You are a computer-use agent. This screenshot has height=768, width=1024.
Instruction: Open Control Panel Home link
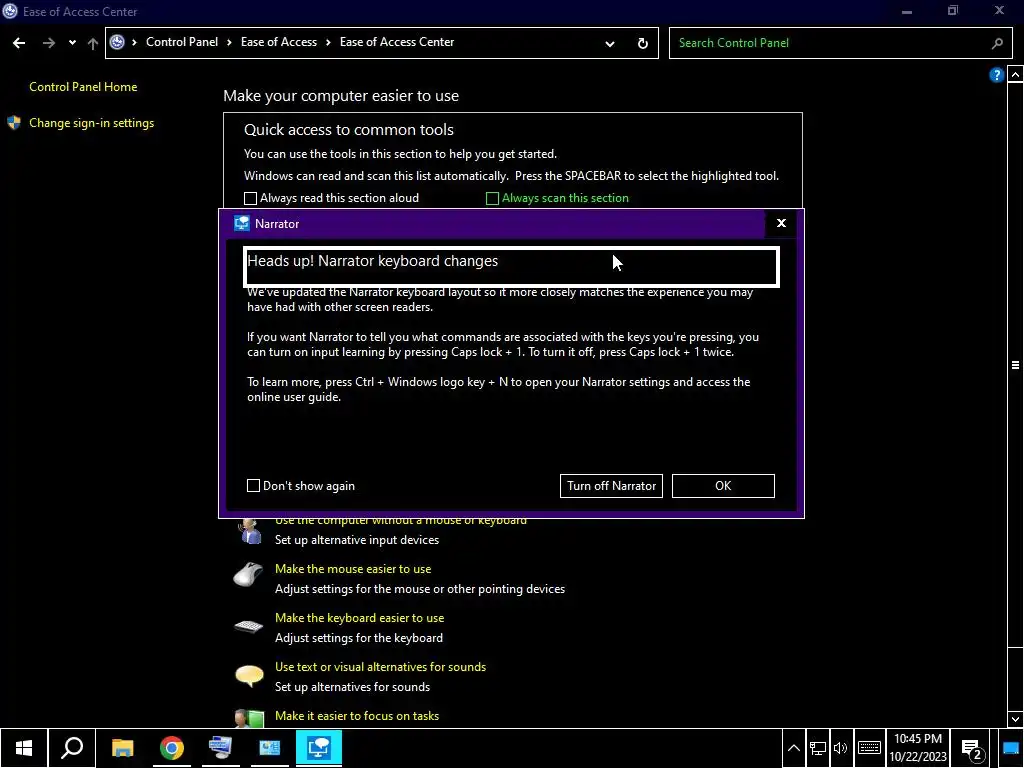(x=83, y=87)
